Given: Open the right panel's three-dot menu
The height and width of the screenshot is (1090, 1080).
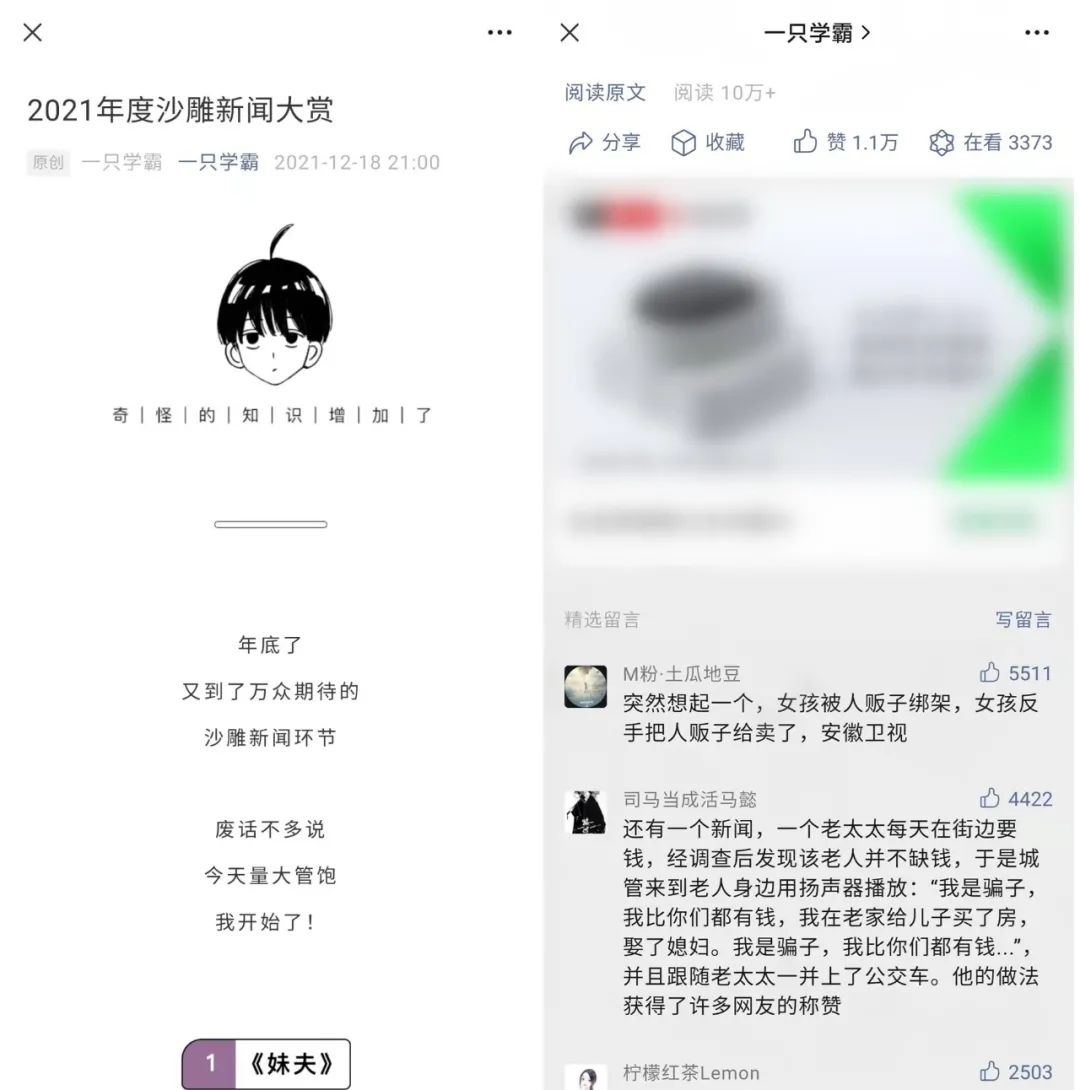Looking at the screenshot, I should point(1037,33).
